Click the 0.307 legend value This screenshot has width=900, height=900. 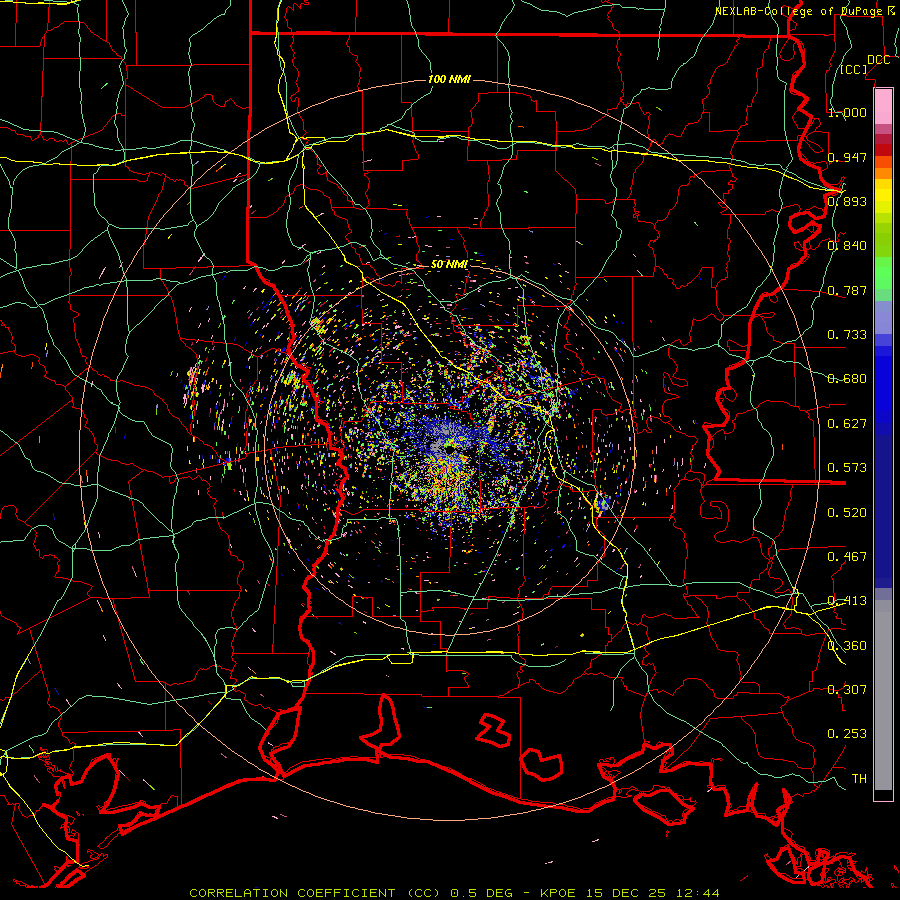coord(847,690)
